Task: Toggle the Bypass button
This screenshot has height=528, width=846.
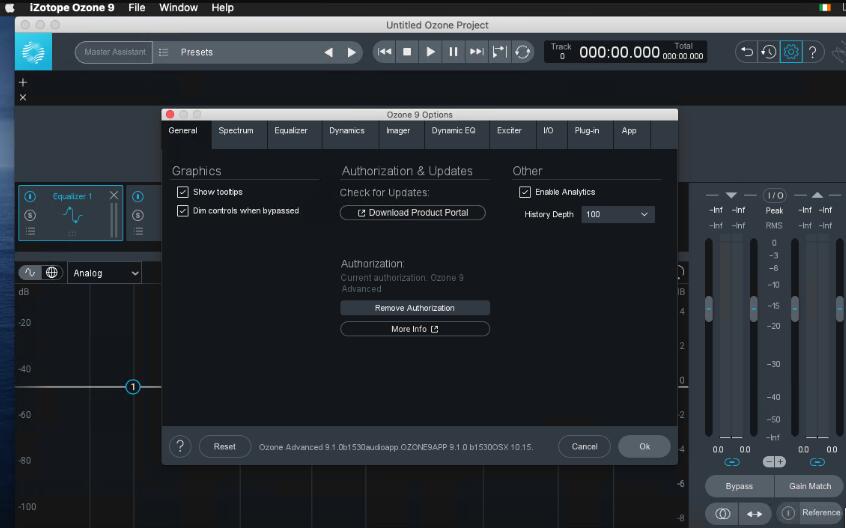Action: point(739,486)
